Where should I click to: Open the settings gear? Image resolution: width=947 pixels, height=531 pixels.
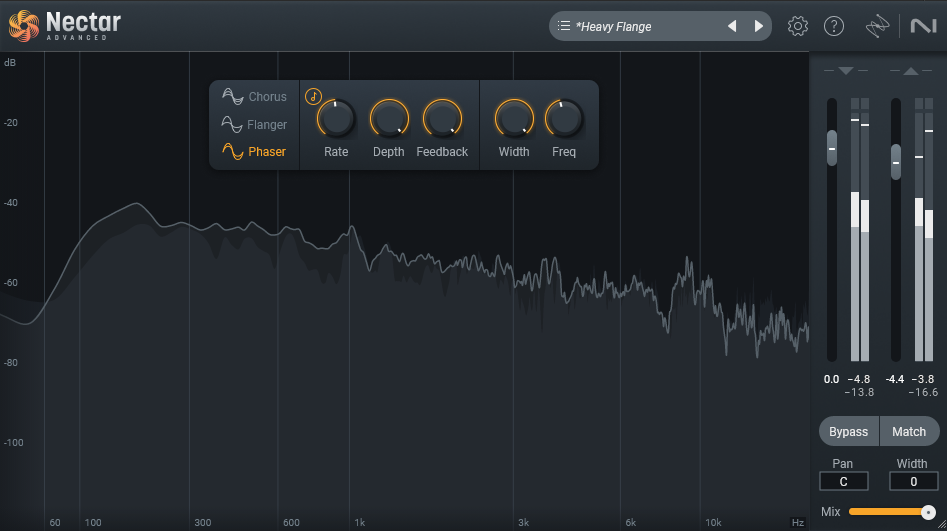click(x=797, y=26)
